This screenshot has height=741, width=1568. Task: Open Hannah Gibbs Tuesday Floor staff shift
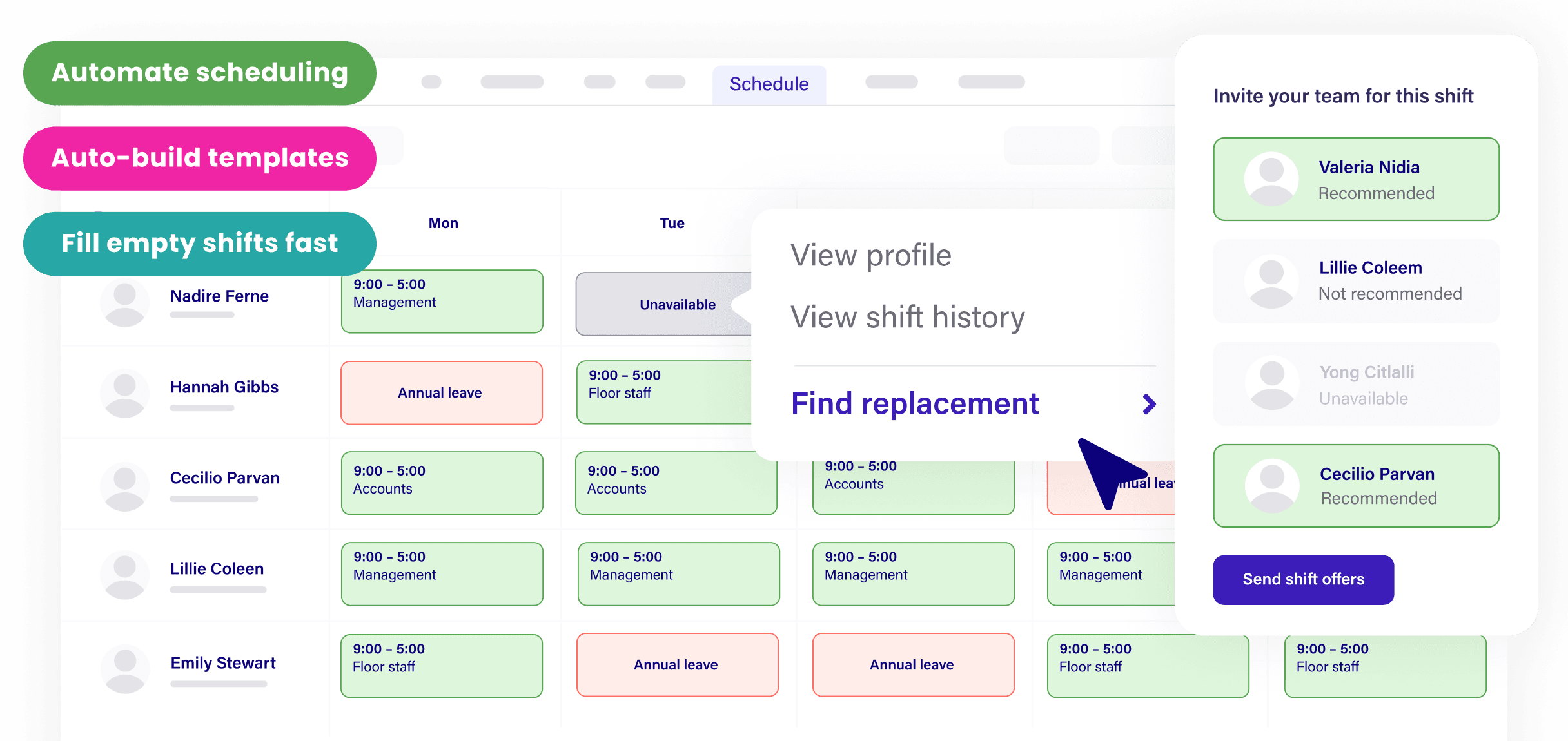click(664, 392)
